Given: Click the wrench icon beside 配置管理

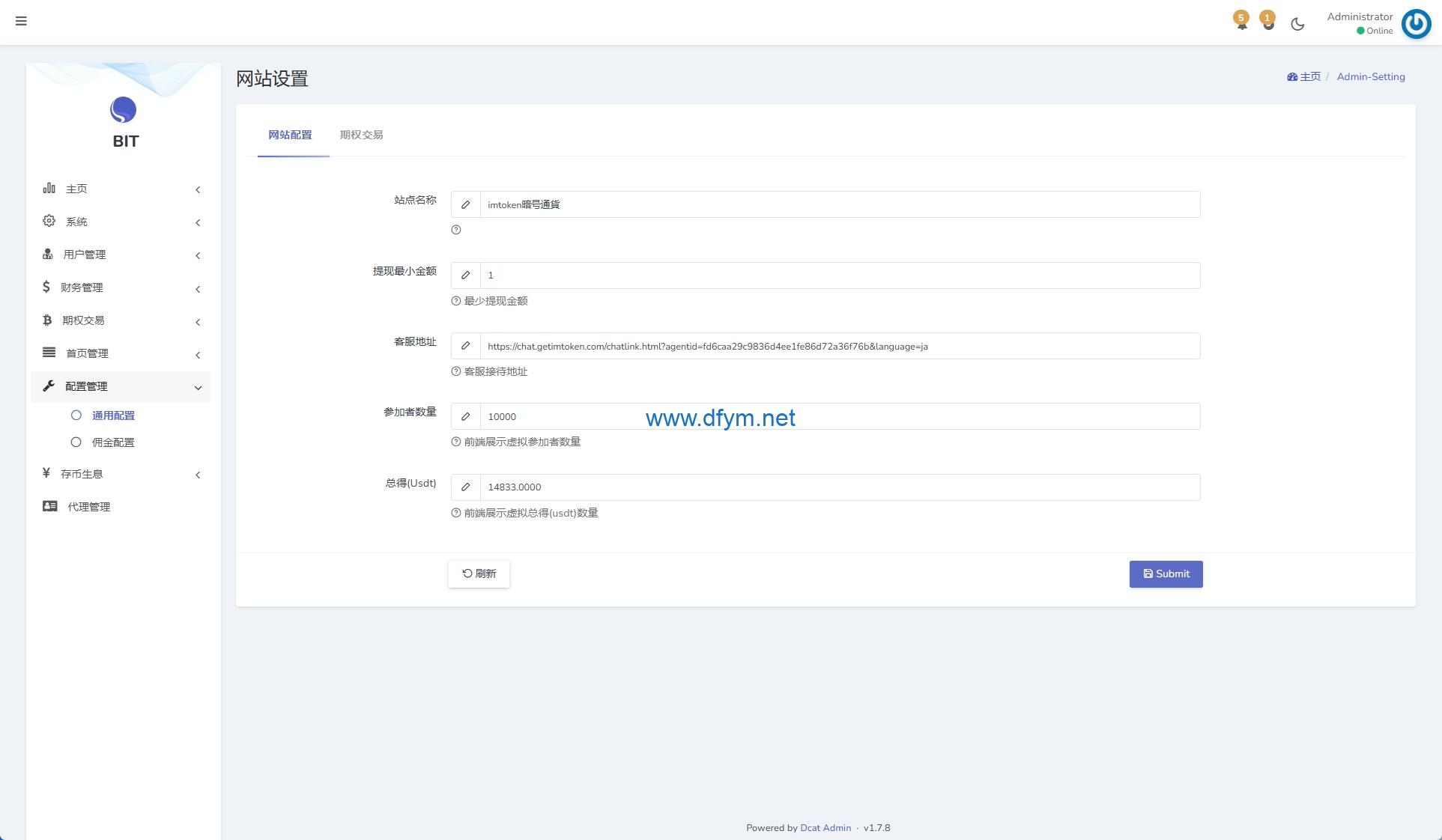Looking at the screenshot, I should pos(49,386).
